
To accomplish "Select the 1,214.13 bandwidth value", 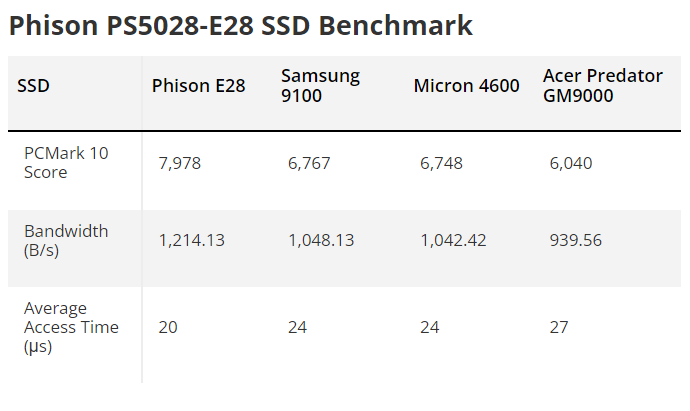I will coord(192,240).
